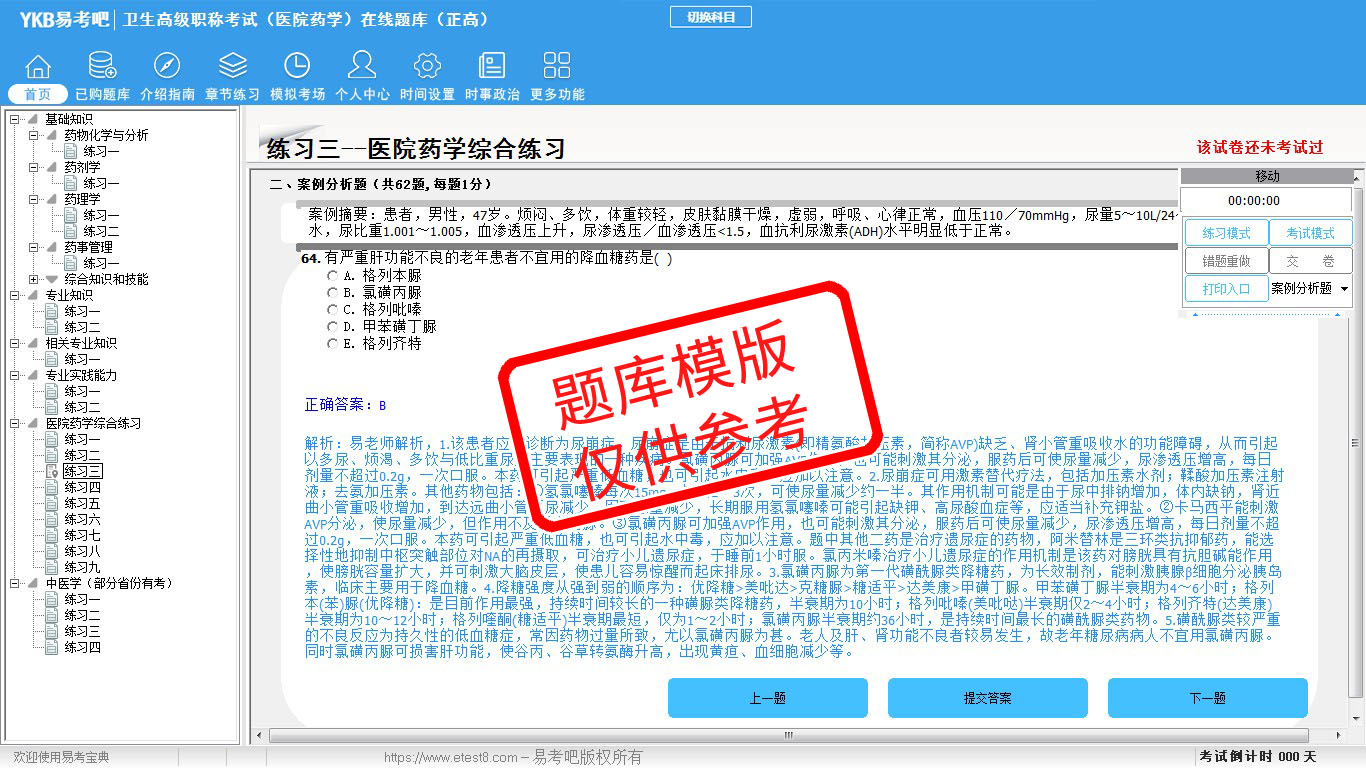The width and height of the screenshot is (1366, 768).
Task: Choose answer option E. 格列齐特
Action: click(333, 343)
